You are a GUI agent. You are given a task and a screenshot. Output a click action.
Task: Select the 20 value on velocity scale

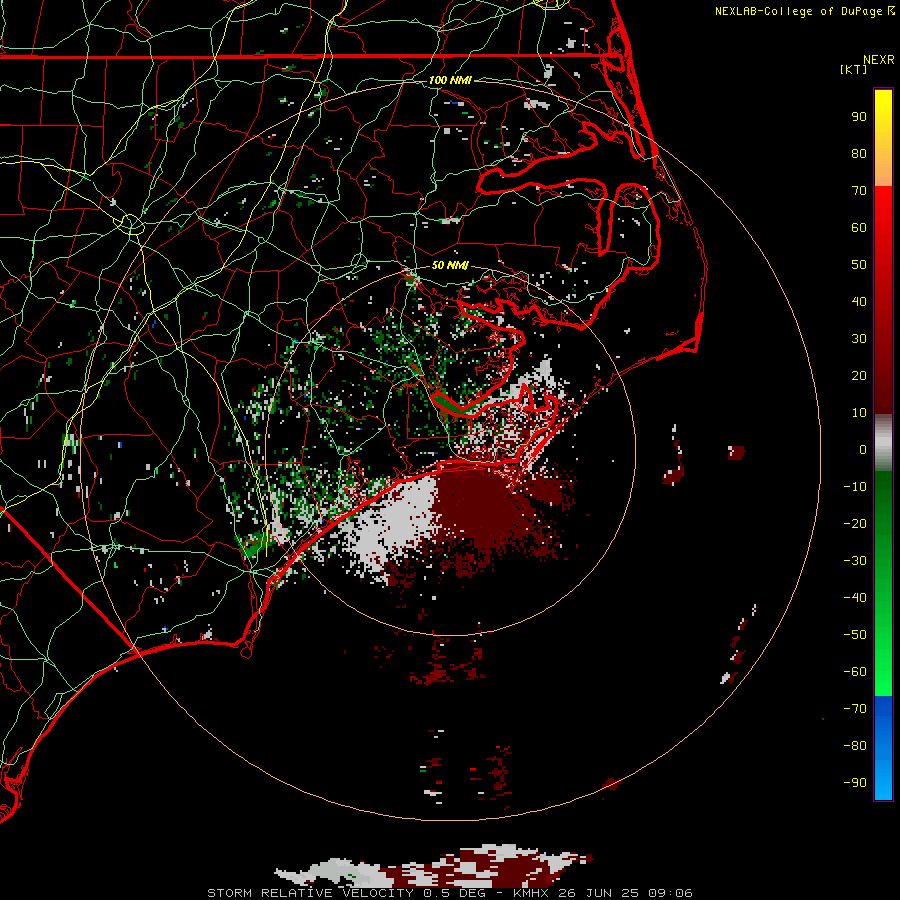click(859, 376)
